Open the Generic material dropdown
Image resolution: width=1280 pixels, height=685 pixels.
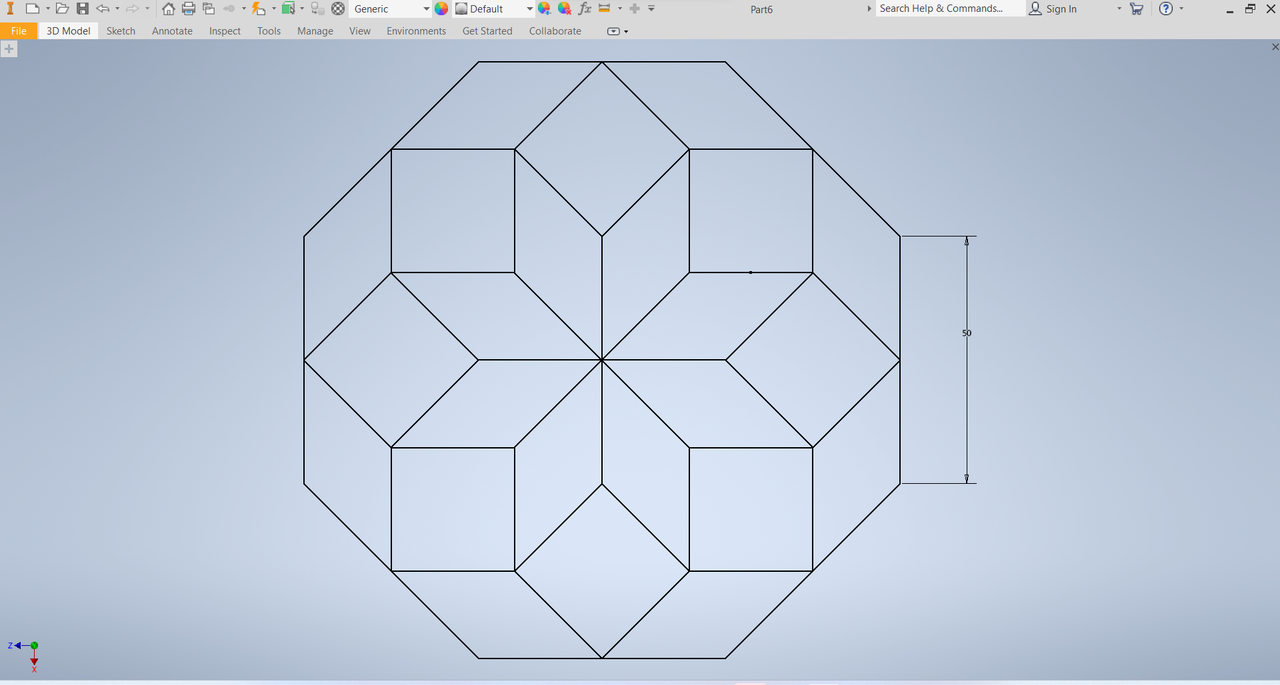pos(391,9)
